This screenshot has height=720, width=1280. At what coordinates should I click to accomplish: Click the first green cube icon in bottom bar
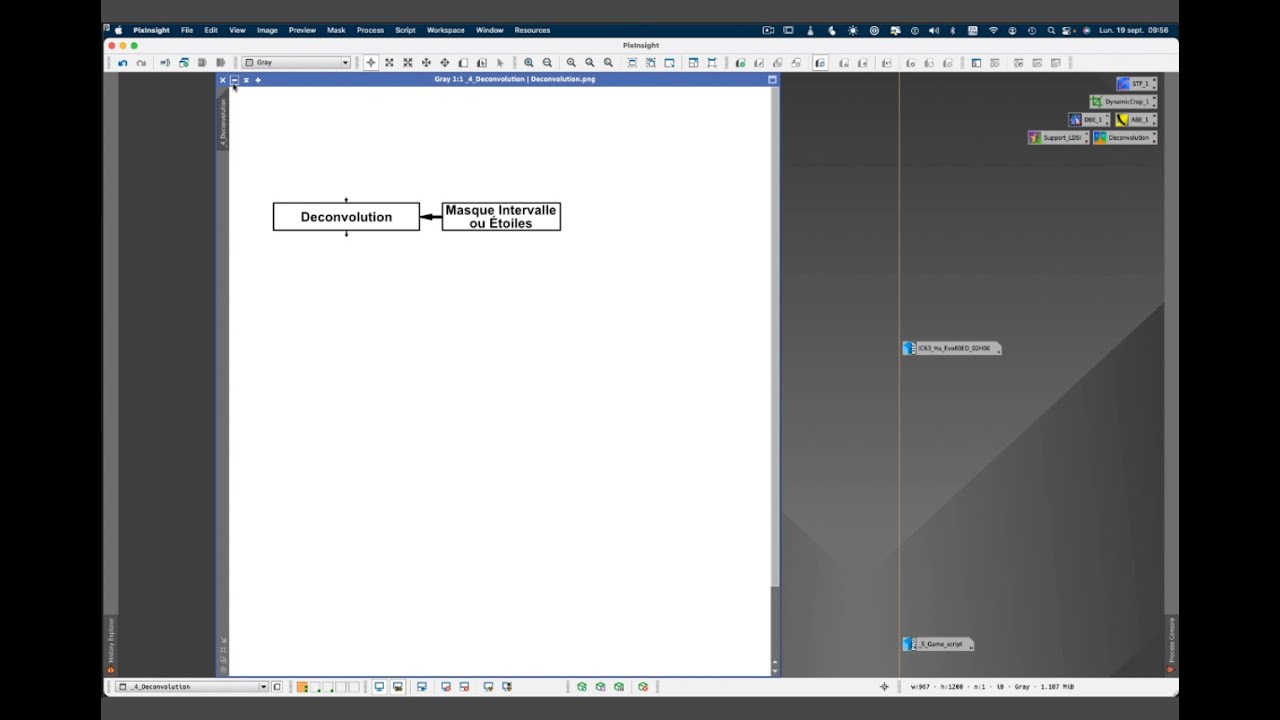[x=582, y=687]
